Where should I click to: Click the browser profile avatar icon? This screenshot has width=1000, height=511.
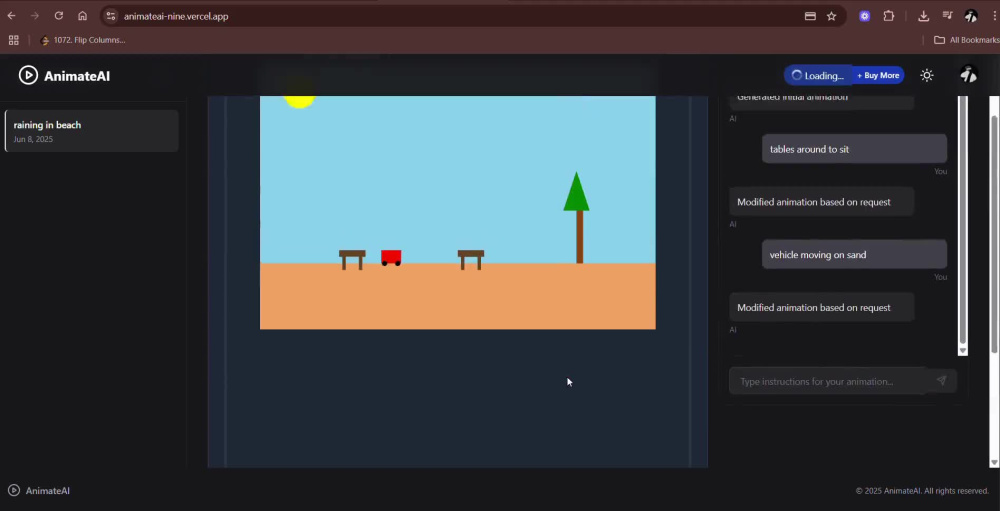coord(971,16)
